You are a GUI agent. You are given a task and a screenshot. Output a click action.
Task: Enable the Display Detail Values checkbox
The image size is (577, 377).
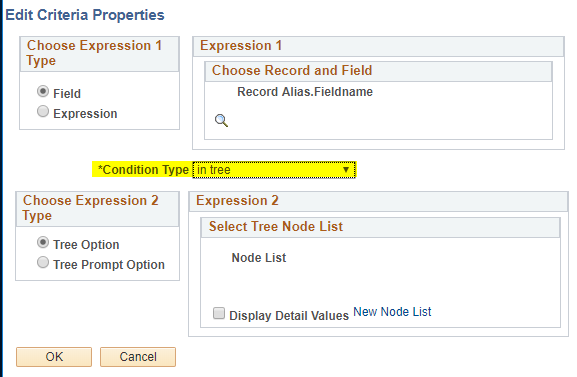[x=219, y=313]
